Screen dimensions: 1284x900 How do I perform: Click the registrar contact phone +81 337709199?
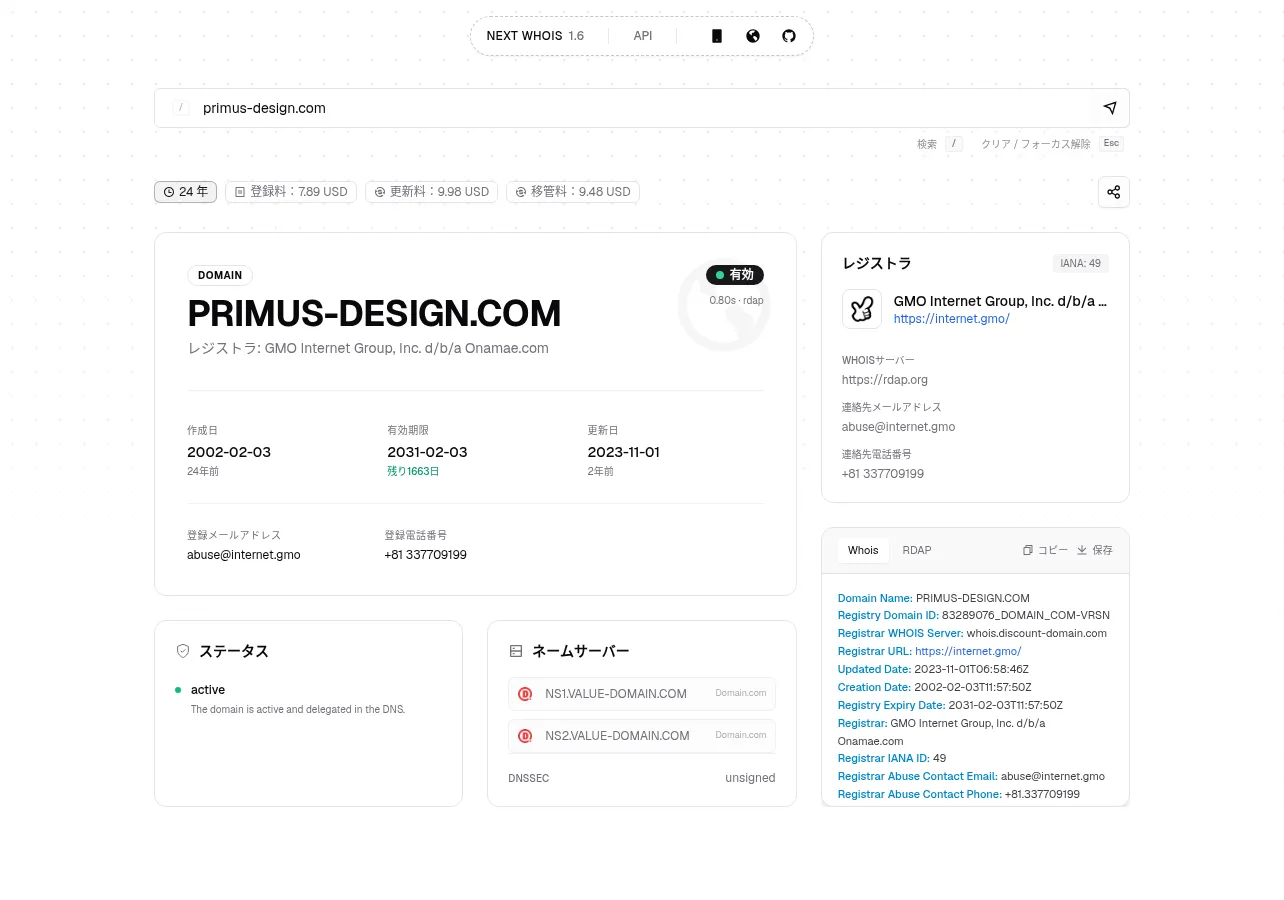point(883,474)
